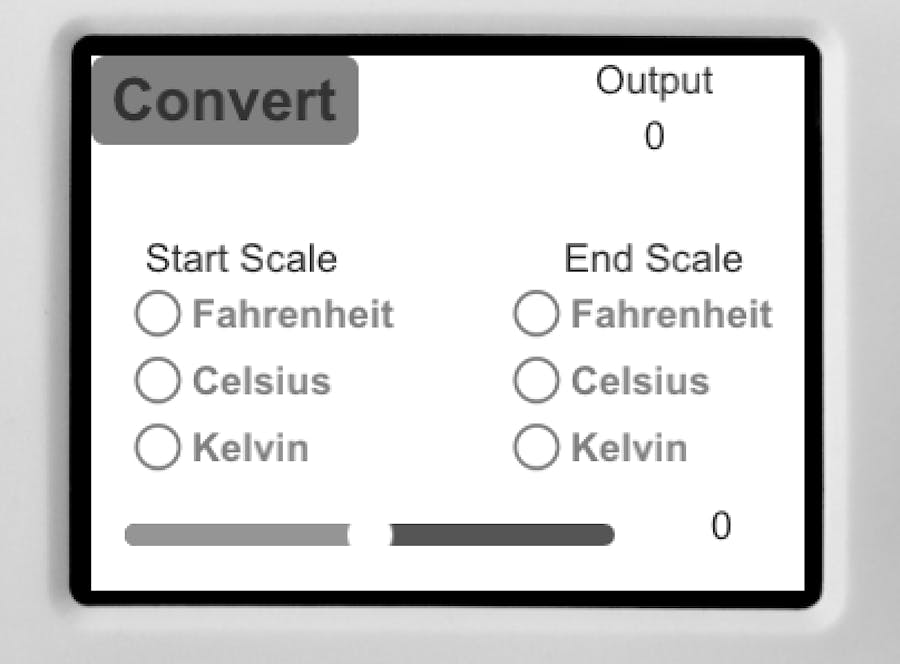This screenshot has height=664, width=900.
Task: Click the Output label
Action: pos(654,82)
